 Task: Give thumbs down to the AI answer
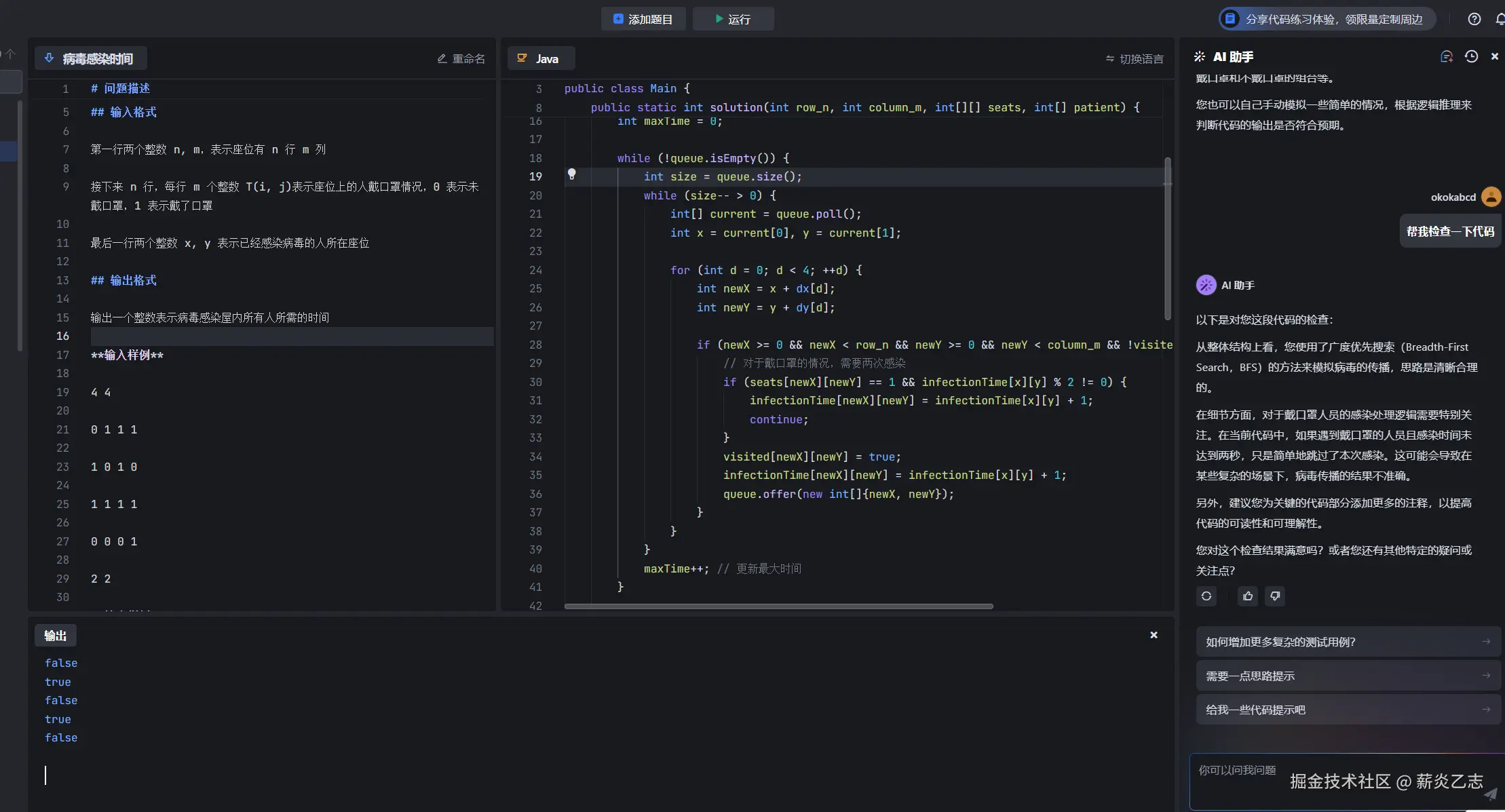click(1275, 596)
